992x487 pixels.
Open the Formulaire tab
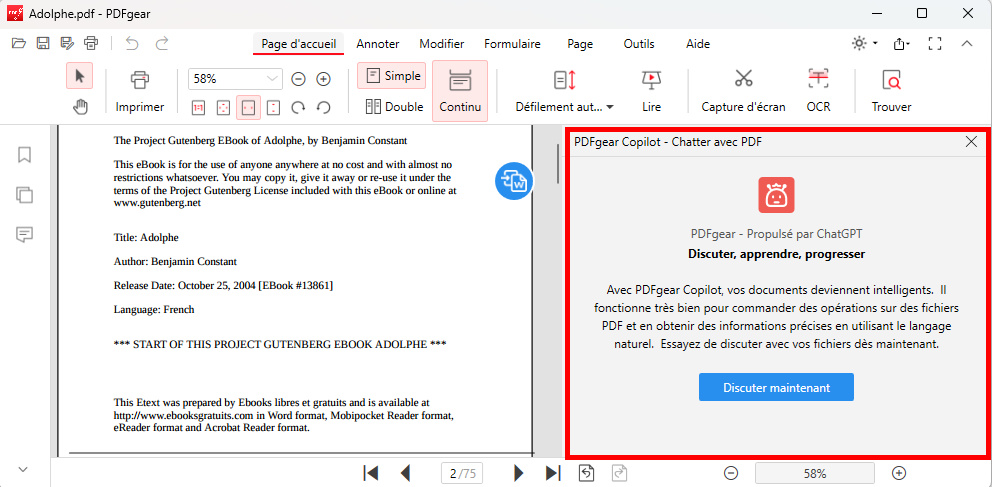coord(512,44)
